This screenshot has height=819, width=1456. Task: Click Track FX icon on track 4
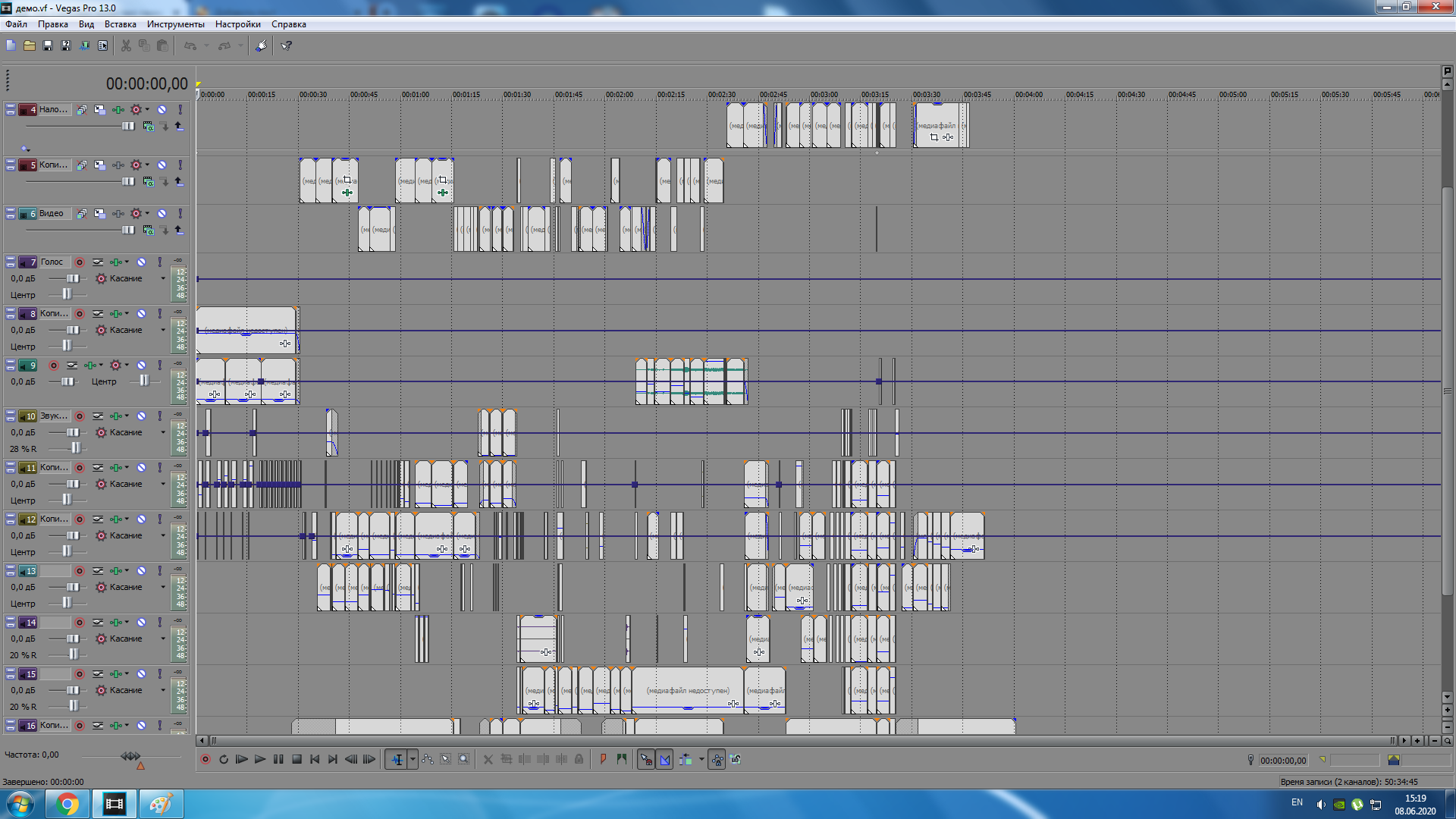coord(118,110)
